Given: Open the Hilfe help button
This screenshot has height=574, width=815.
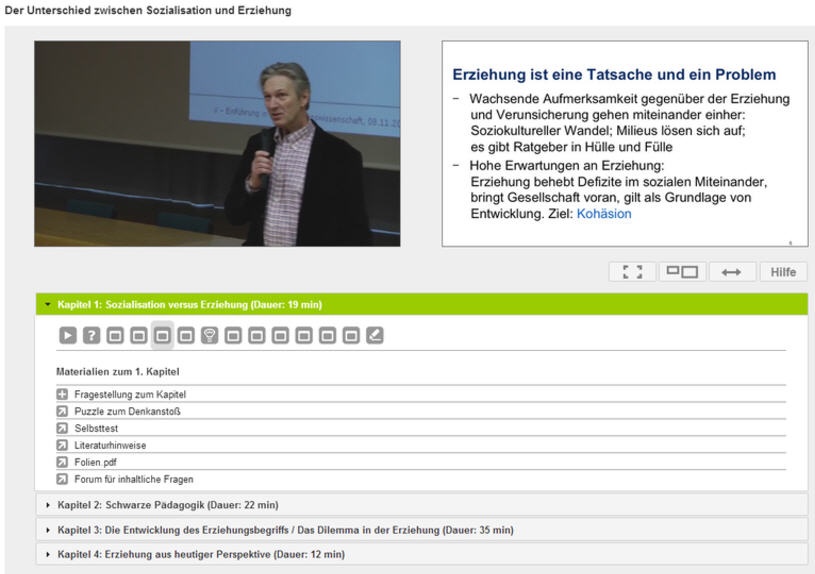Looking at the screenshot, I should (783, 272).
